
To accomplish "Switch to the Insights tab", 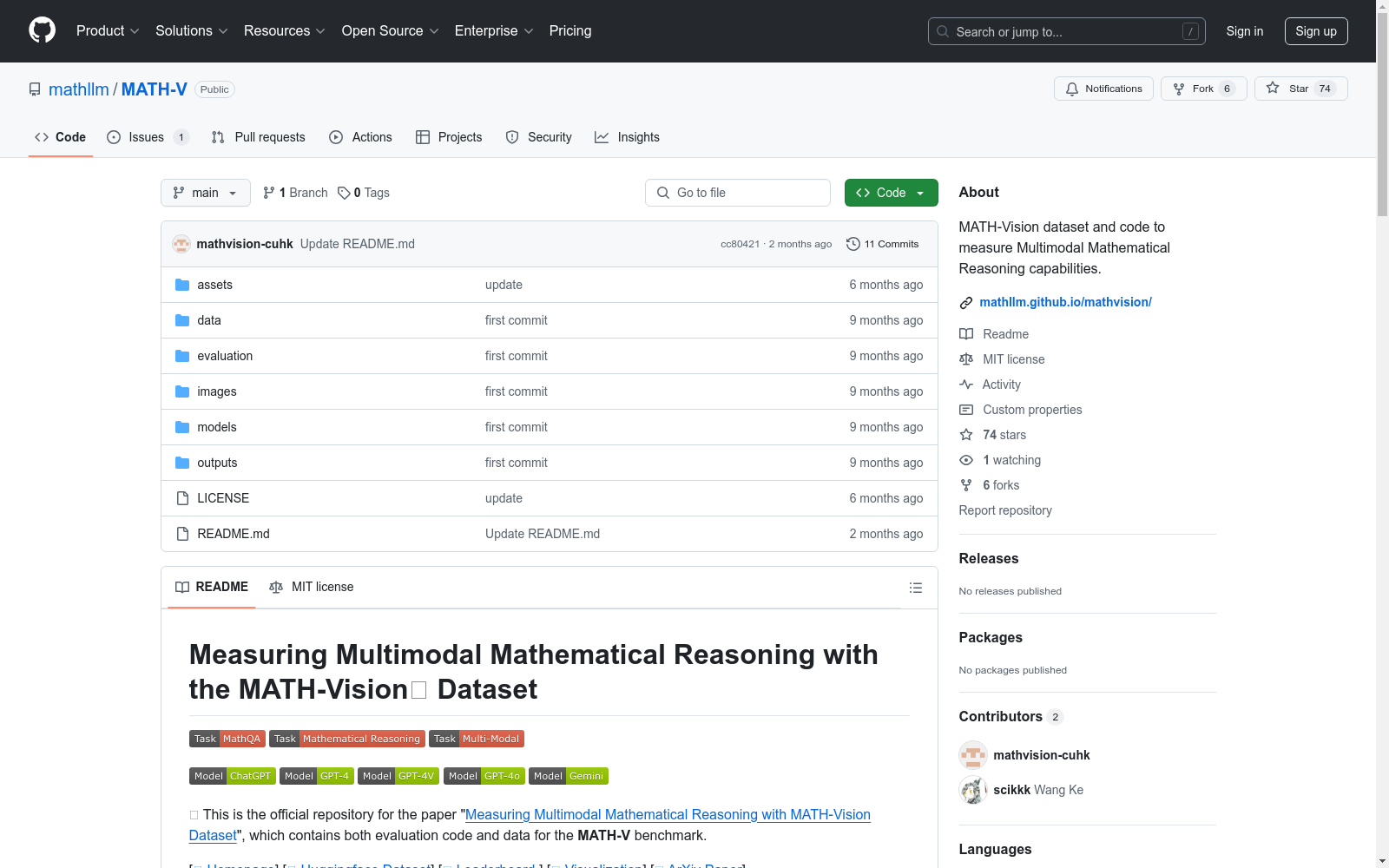I will [x=627, y=137].
